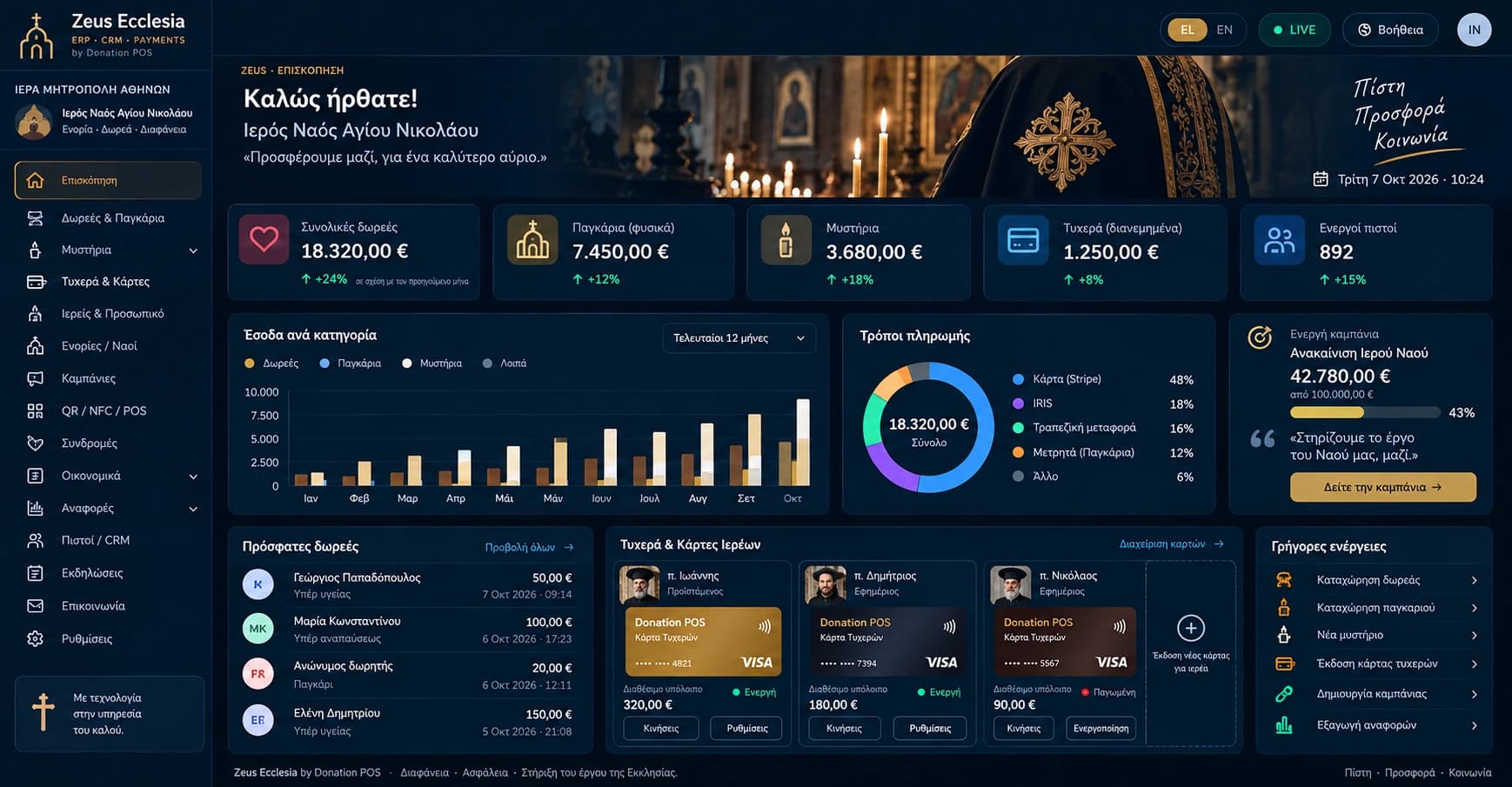Screen dimensions: 1512x787
Task: Click the Κάρτα (Stripe) blue color dot
Action: (x=1018, y=379)
